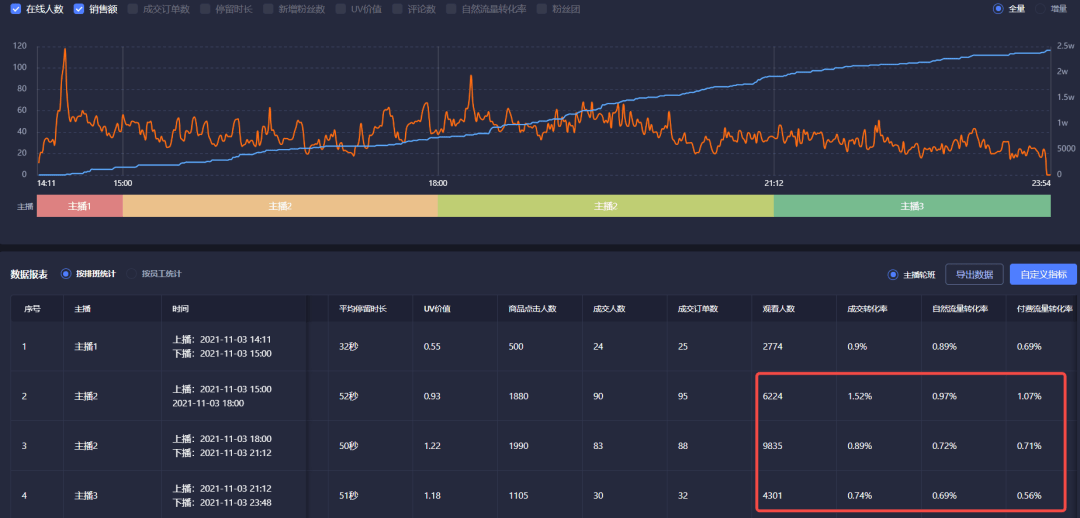Click the 数据报表 section title

(x=29, y=274)
